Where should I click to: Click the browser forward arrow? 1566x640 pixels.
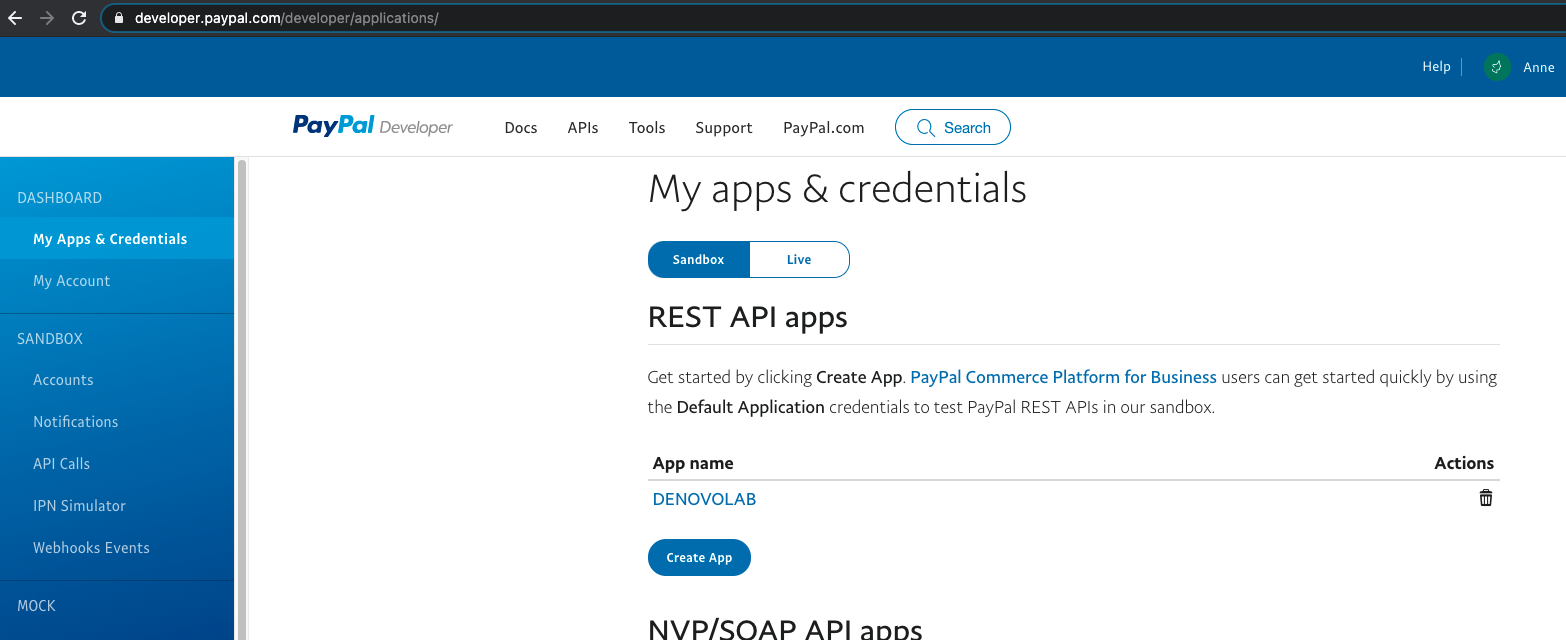click(46, 18)
